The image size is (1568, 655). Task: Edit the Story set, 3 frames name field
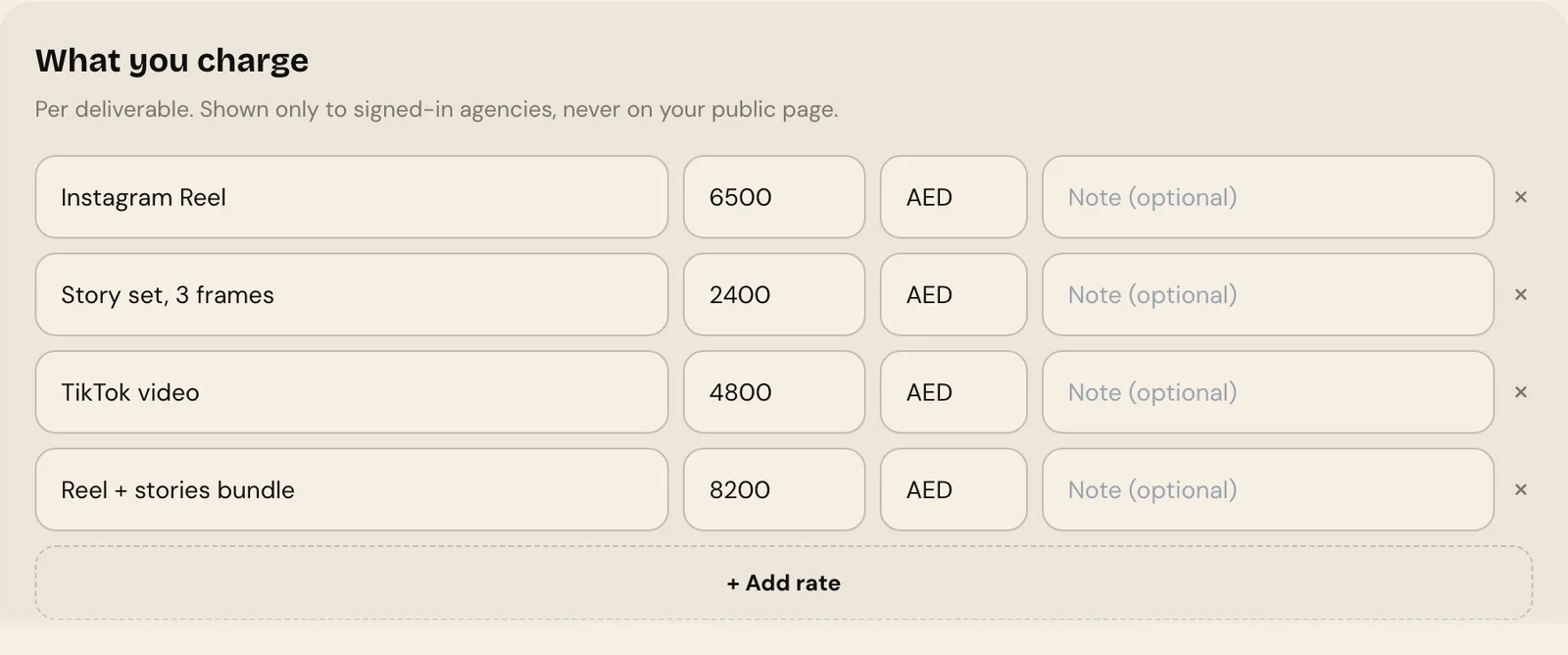pos(352,294)
